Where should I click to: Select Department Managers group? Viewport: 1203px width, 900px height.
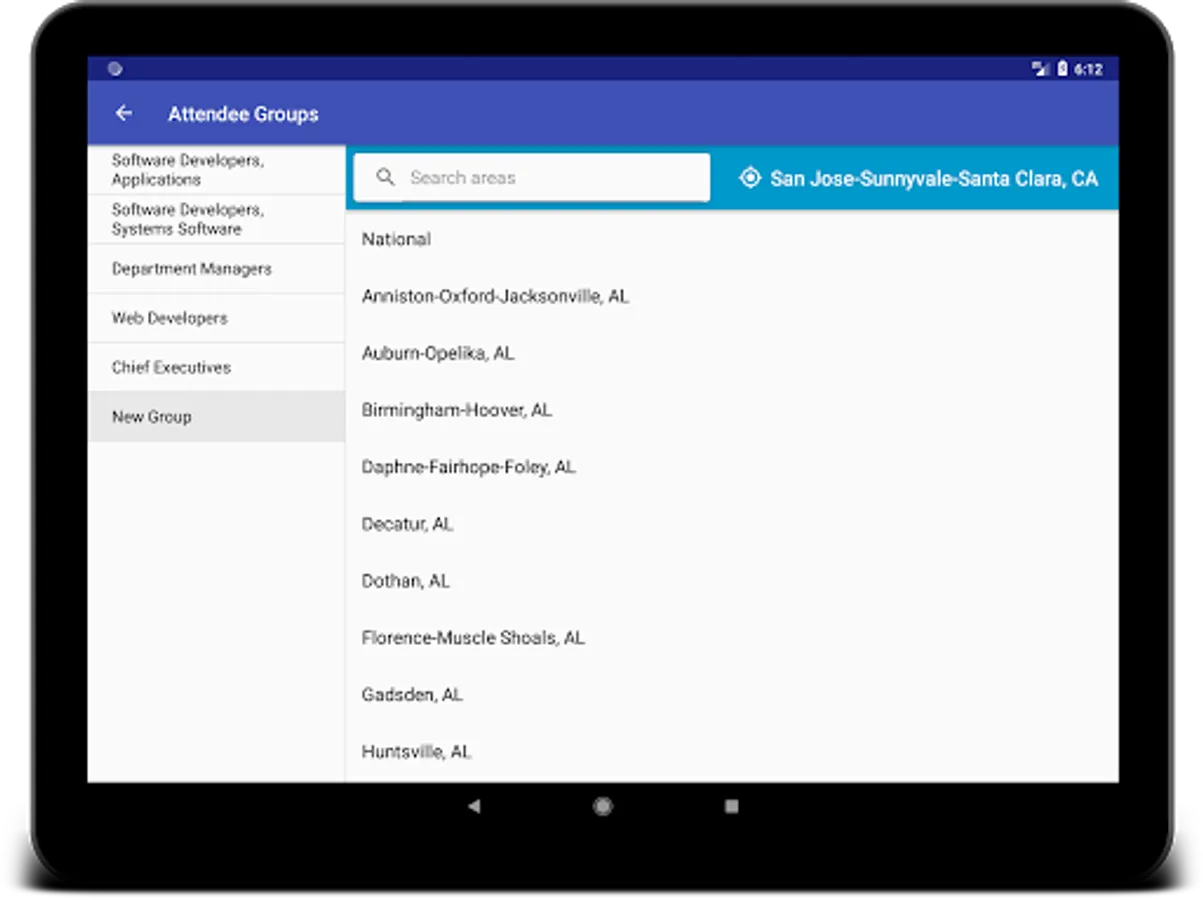216,269
